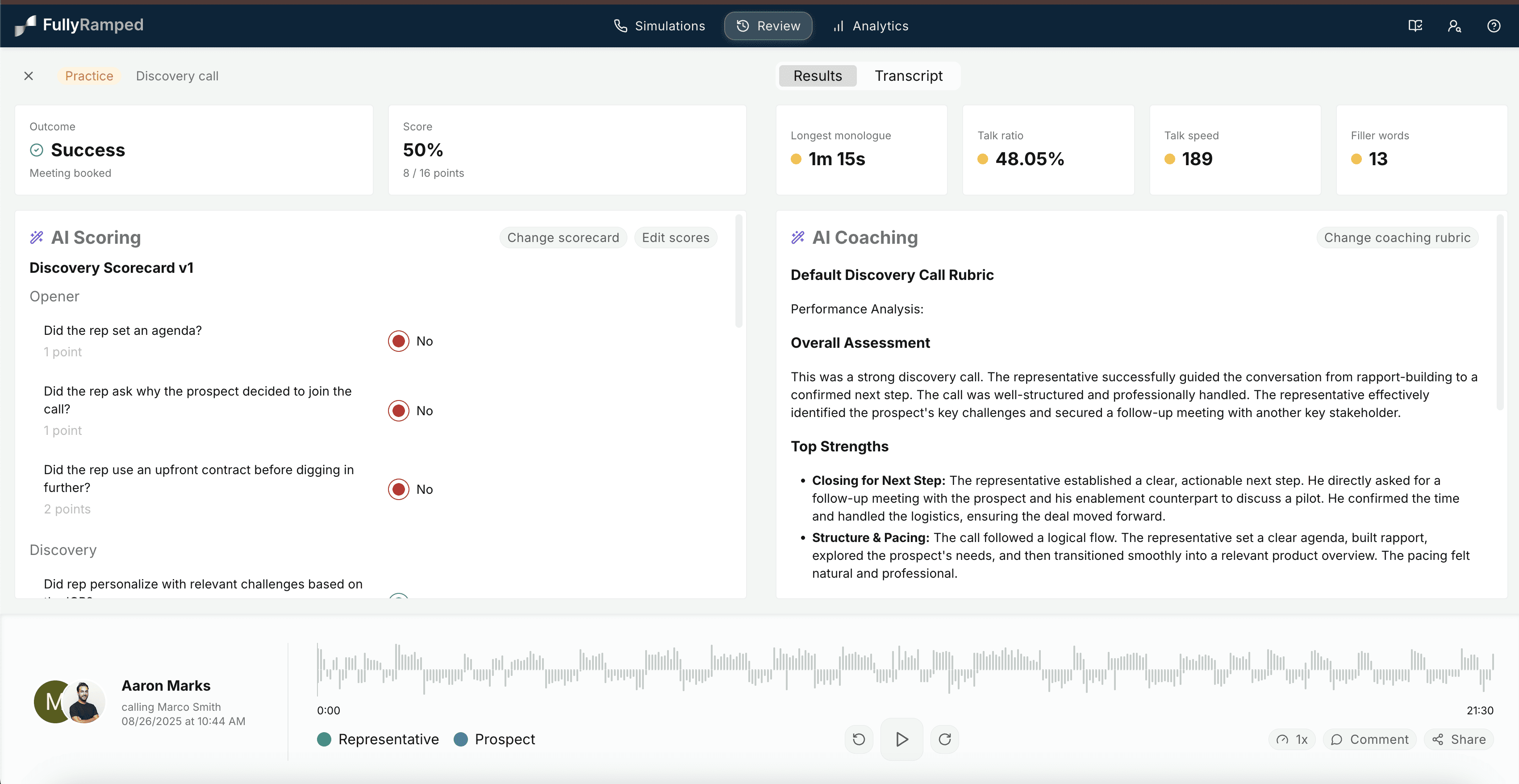Open the book/guide icon in header

pos(1415,26)
